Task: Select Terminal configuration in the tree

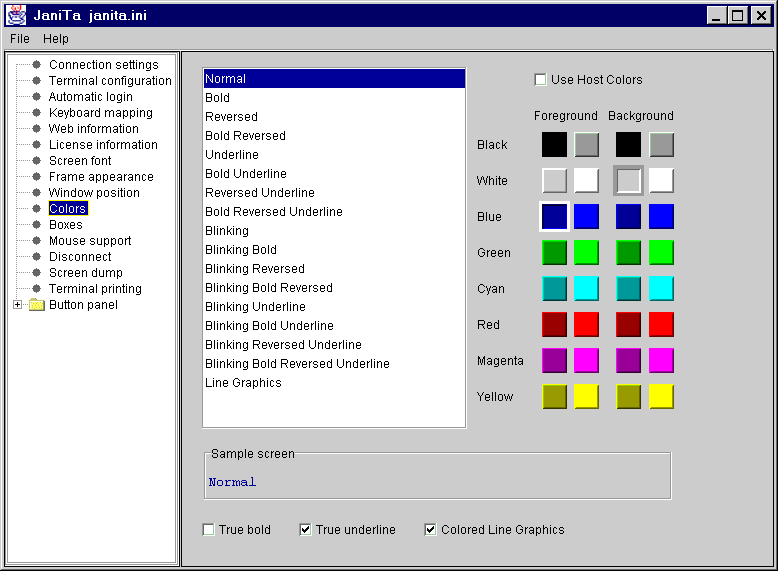Action: (110, 81)
